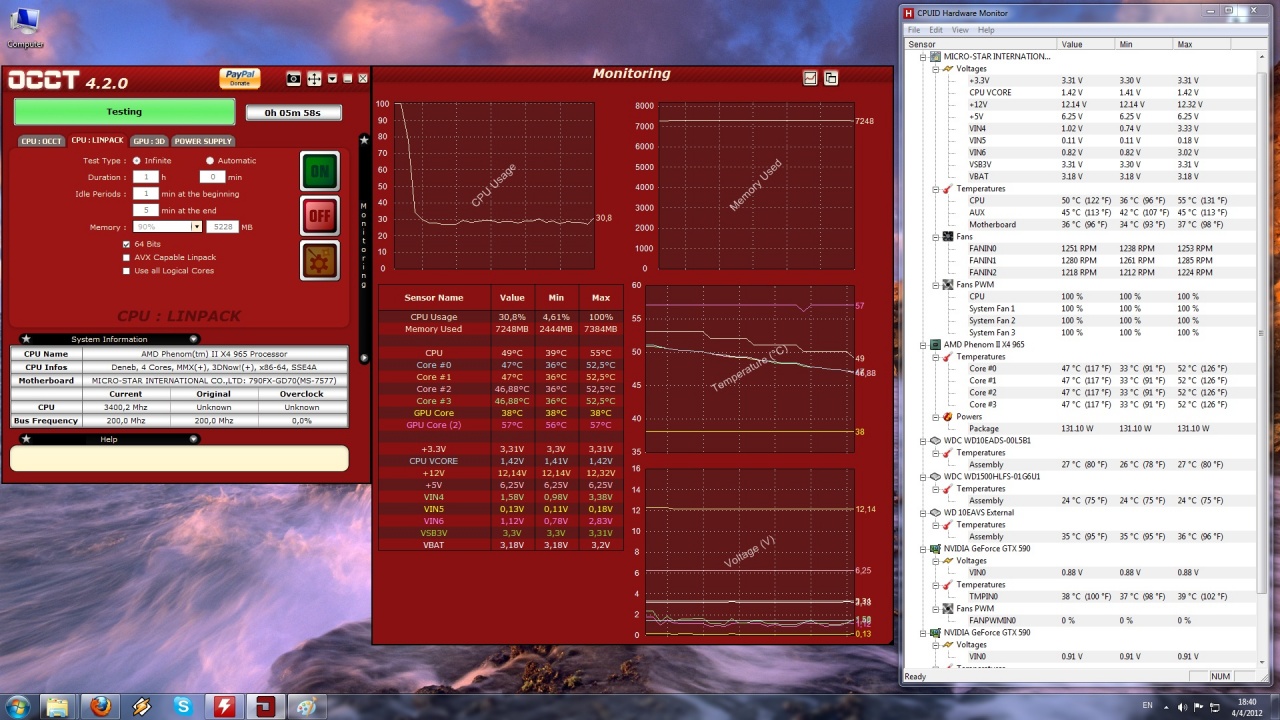Image resolution: width=1280 pixels, height=720 pixels.
Task: Open the Edit menu in Hardware Monitor
Action: 936,30
